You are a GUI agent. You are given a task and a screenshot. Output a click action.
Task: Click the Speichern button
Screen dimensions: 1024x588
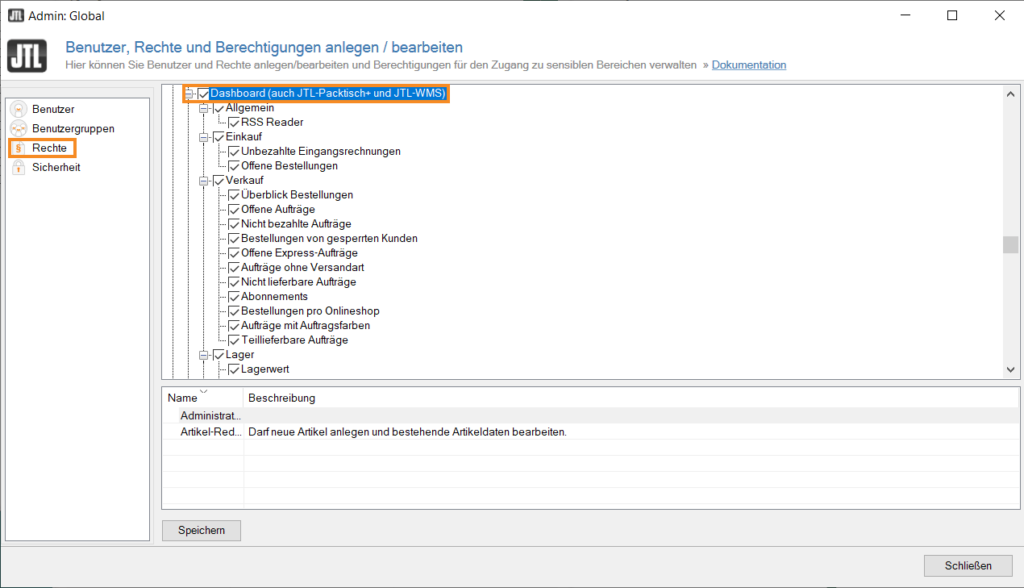201,530
